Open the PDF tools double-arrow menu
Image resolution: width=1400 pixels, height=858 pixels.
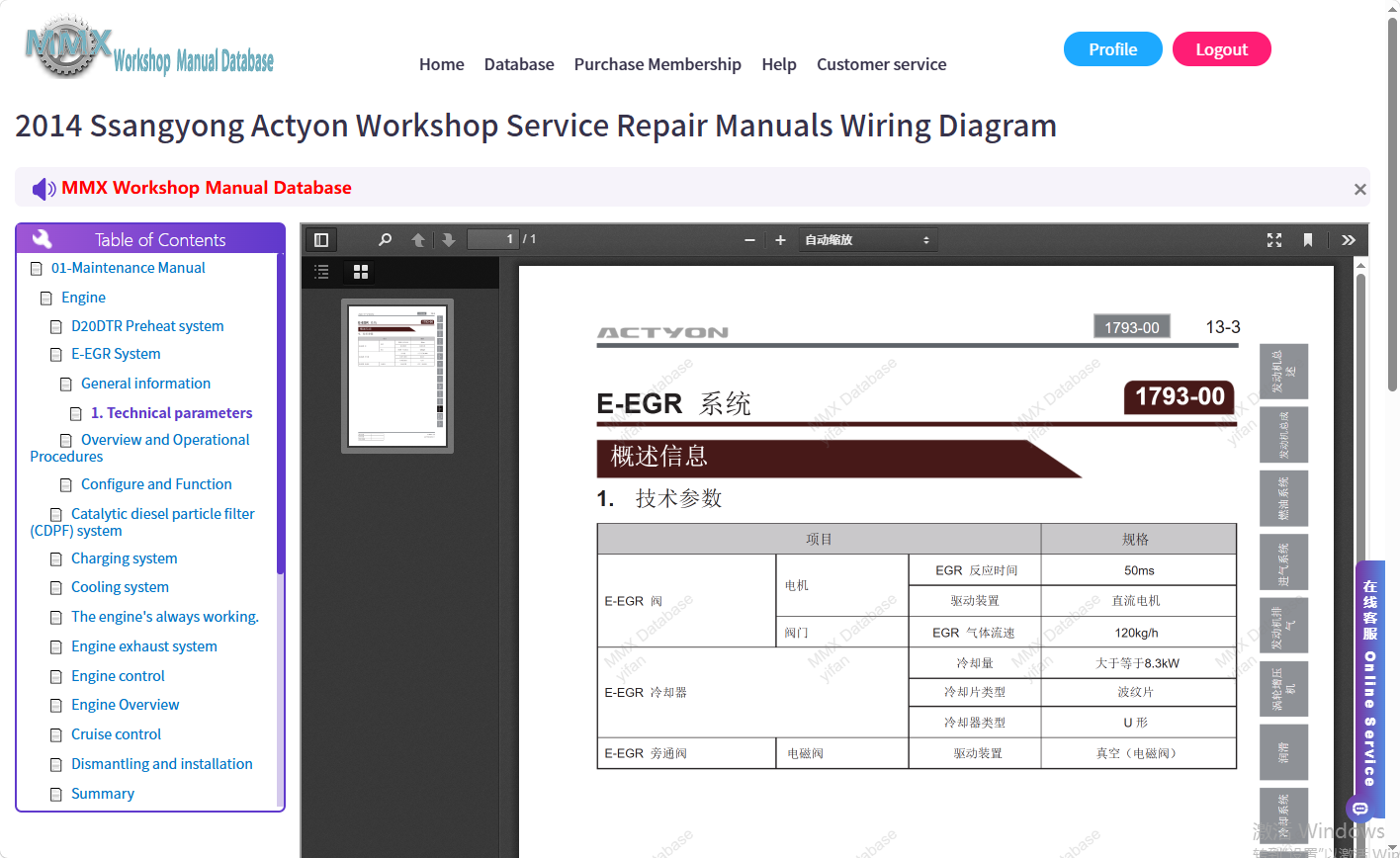(x=1349, y=240)
